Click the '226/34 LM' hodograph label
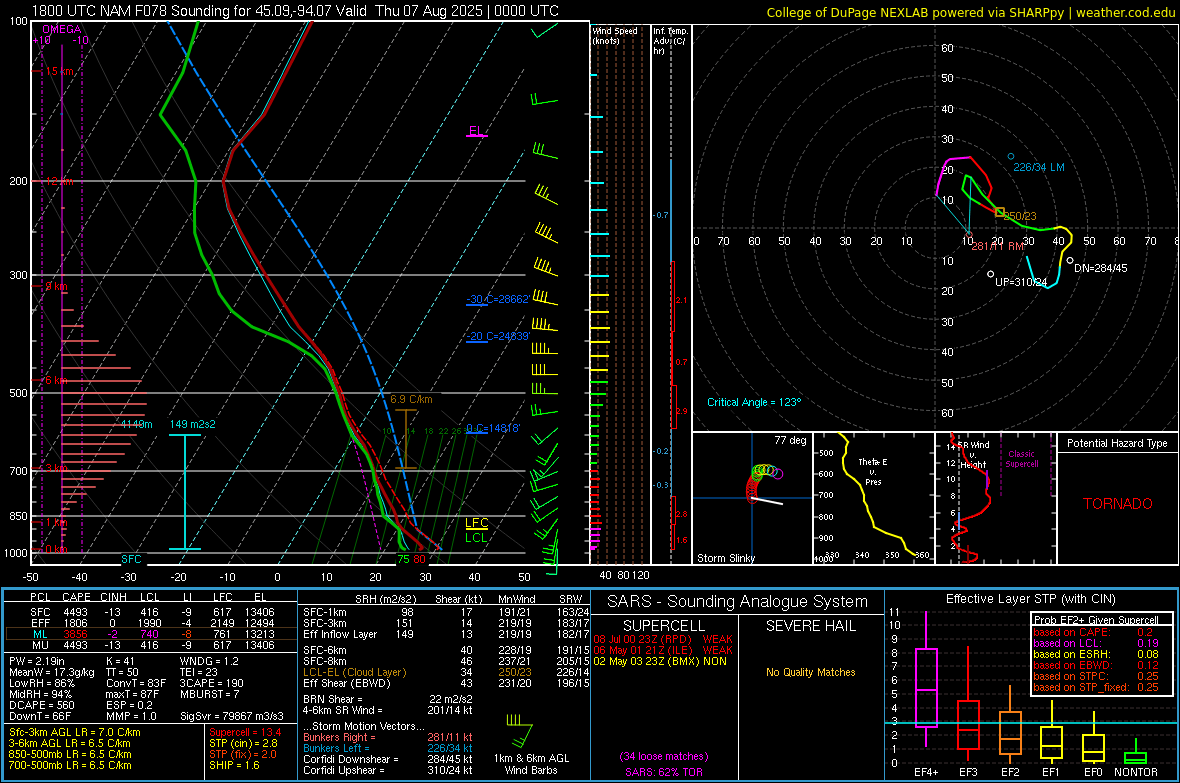This screenshot has height=783, width=1180. (1039, 167)
